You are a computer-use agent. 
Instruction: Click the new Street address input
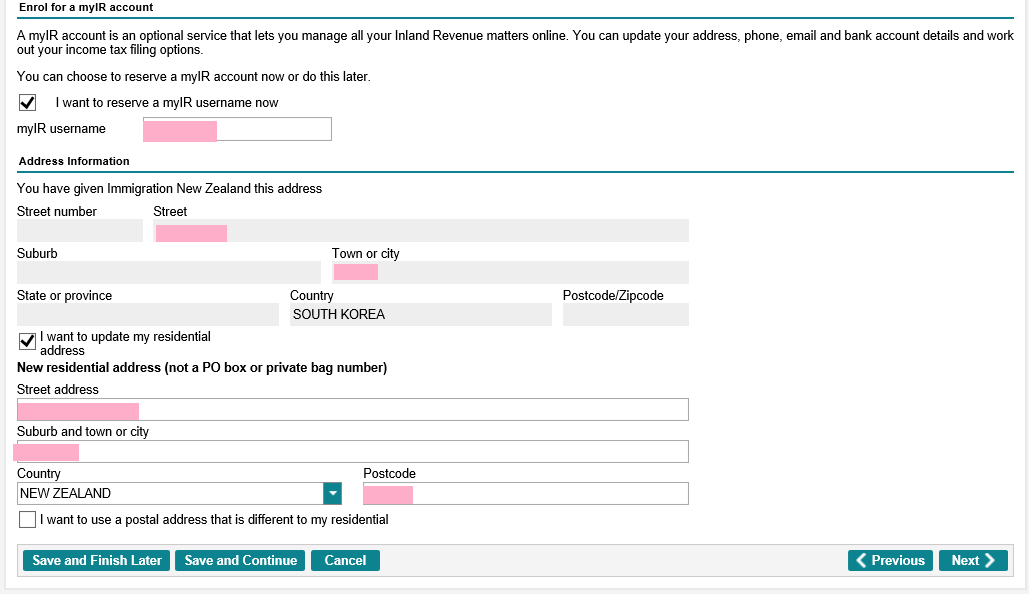(352, 409)
